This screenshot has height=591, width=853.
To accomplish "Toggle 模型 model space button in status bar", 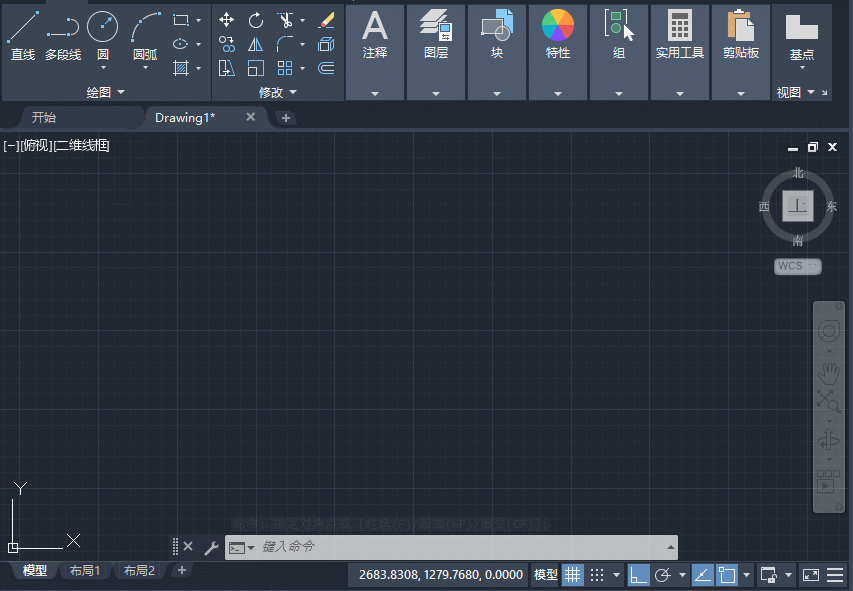I will pyautogui.click(x=546, y=575).
